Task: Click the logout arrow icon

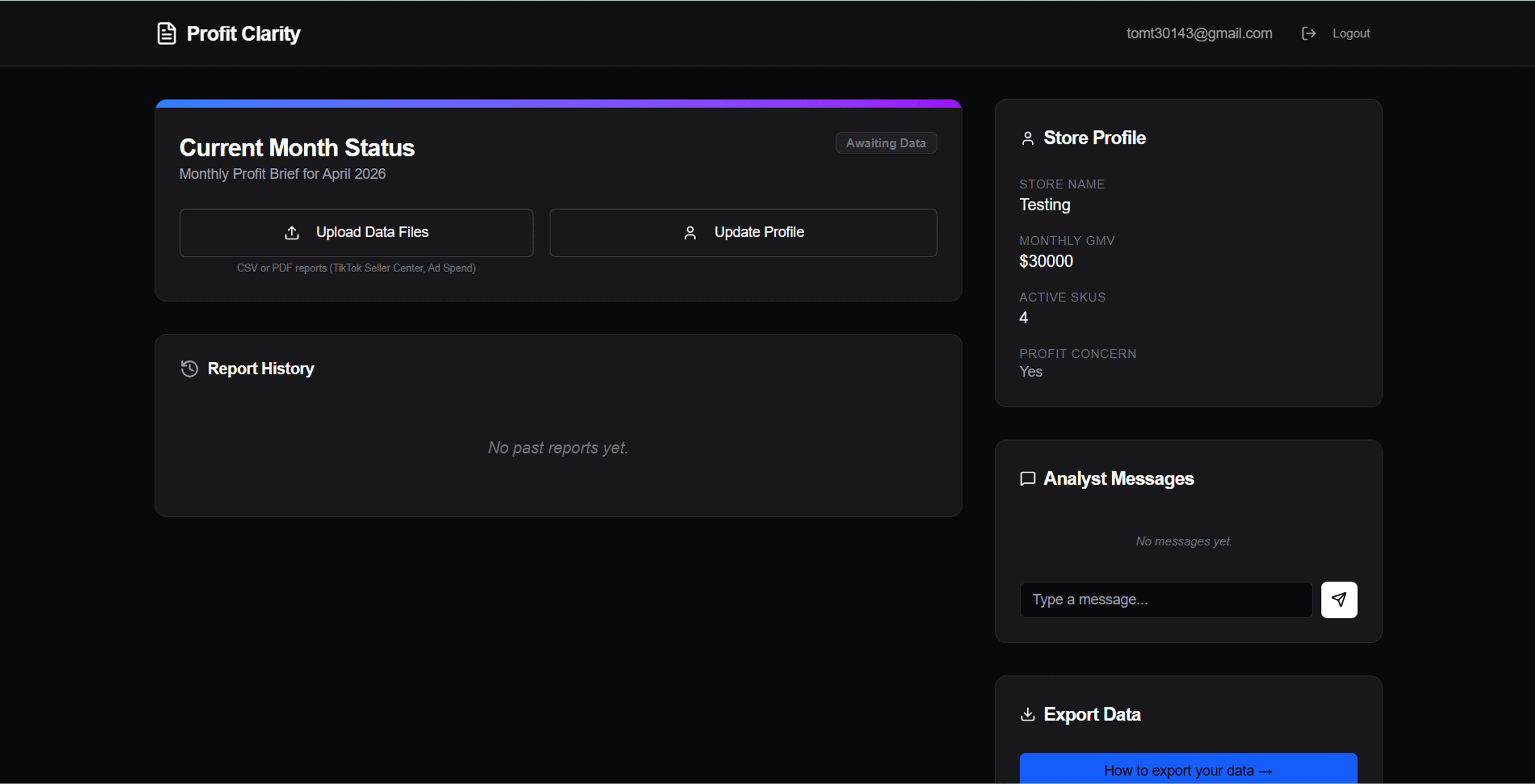Action: [x=1308, y=34]
